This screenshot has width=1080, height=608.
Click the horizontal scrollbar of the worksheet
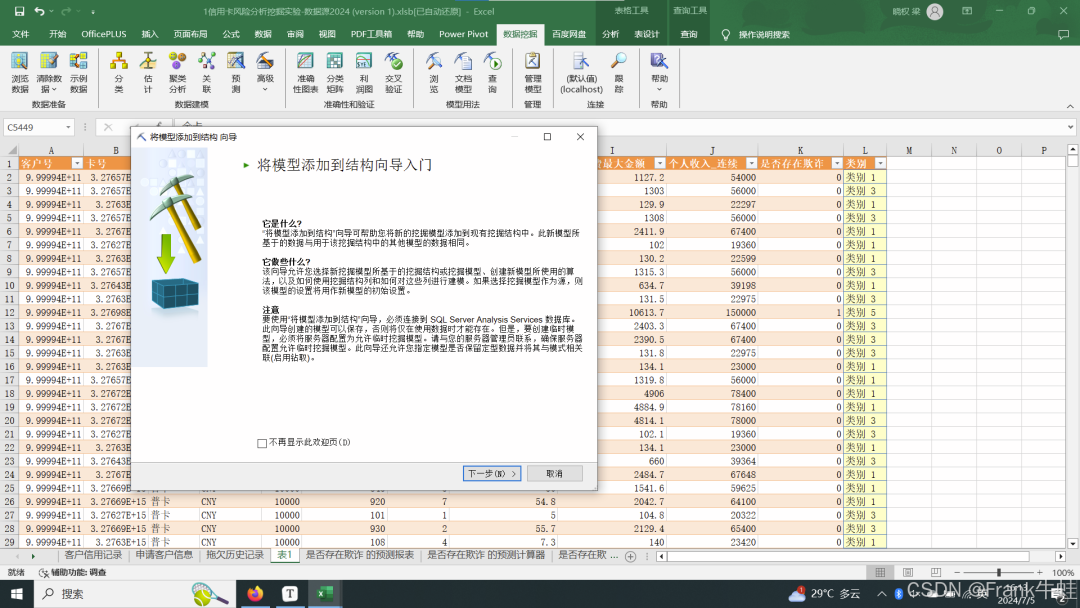click(x=848, y=556)
